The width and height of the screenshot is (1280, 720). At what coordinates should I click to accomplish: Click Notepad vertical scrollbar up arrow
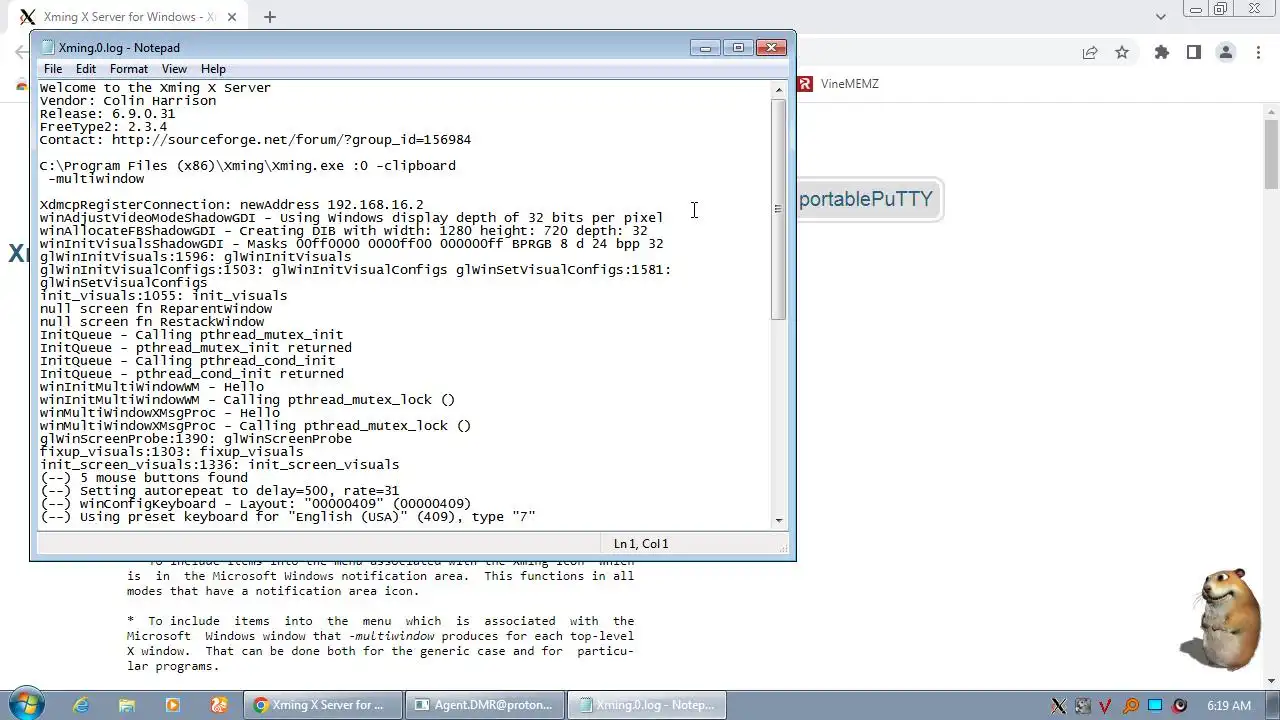coord(779,90)
